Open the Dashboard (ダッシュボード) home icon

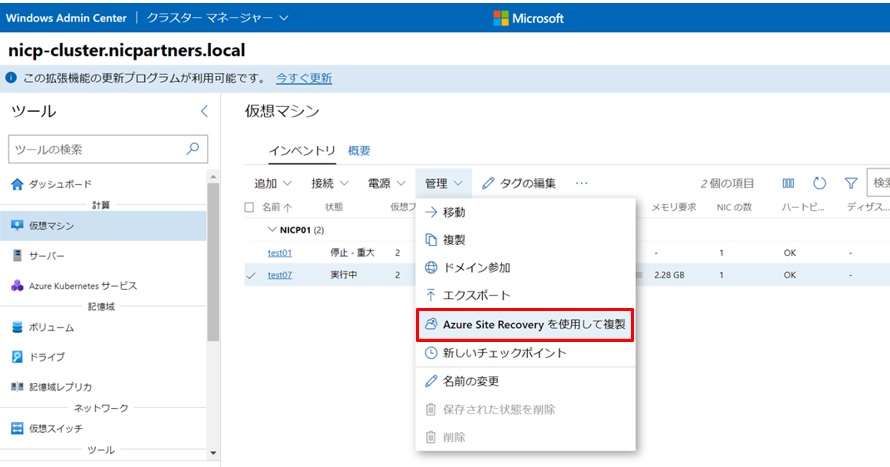click(x=17, y=184)
